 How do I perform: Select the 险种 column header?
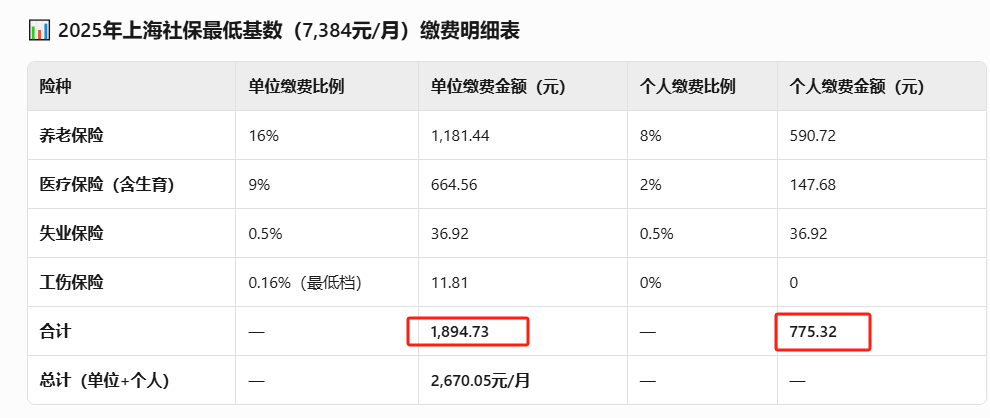click(x=56, y=87)
